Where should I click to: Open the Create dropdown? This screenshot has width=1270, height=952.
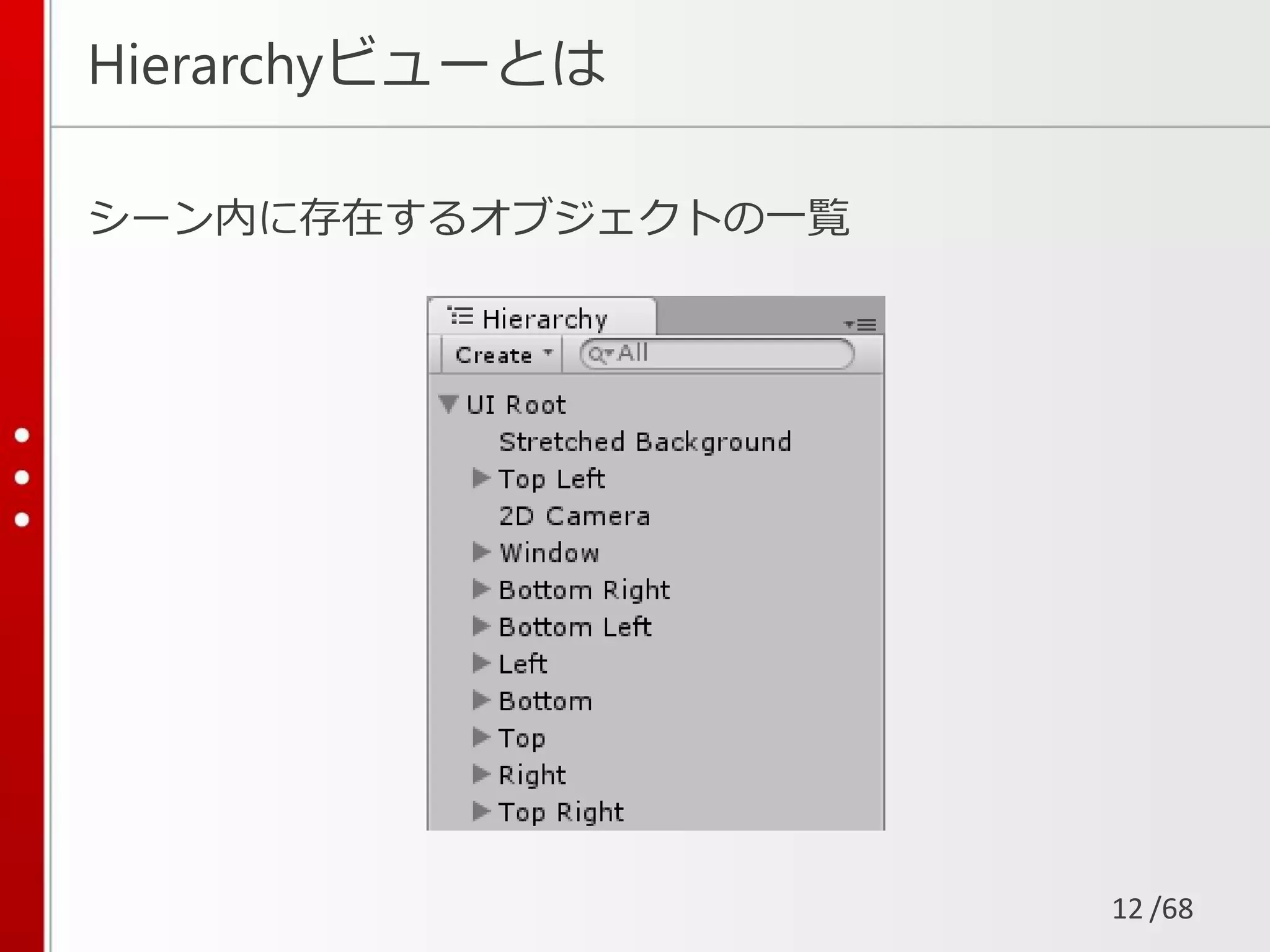502,355
